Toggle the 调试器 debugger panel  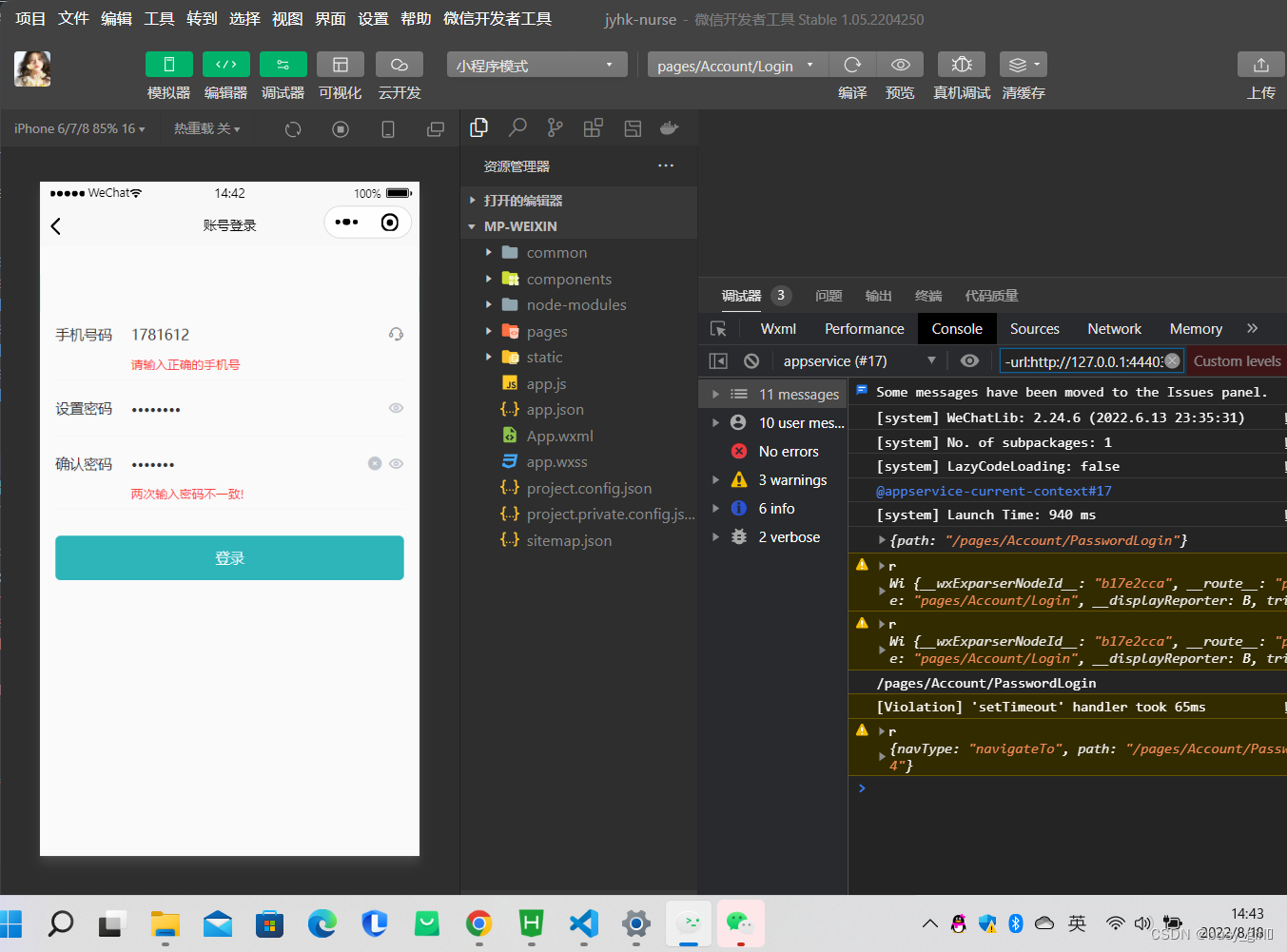pyautogui.click(x=283, y=65)
